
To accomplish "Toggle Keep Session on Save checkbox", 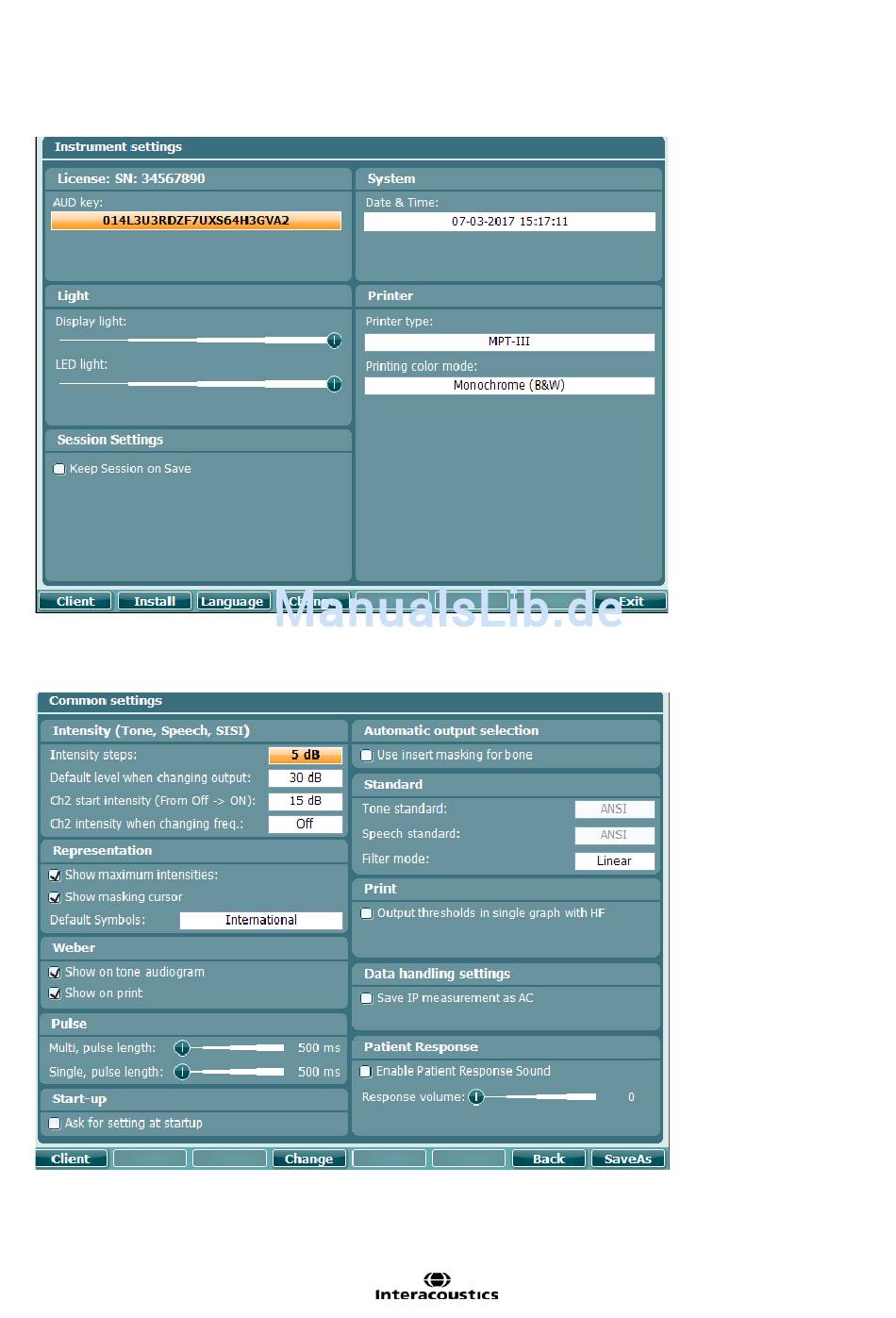I will click(59, 469).
